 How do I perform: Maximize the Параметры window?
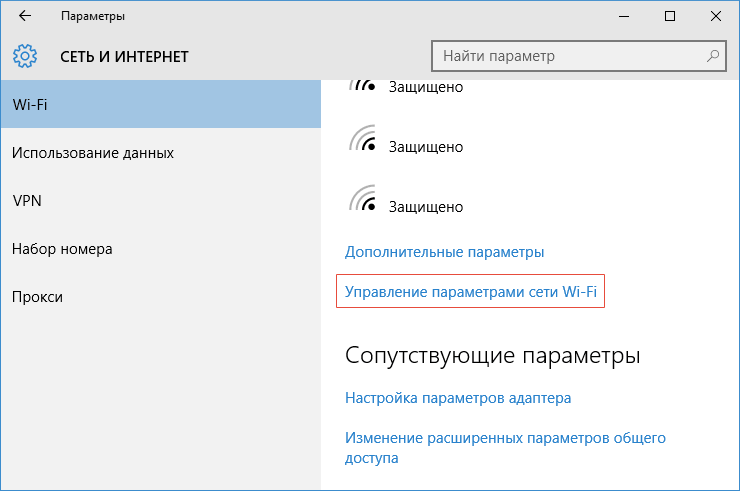coord(670,16)
